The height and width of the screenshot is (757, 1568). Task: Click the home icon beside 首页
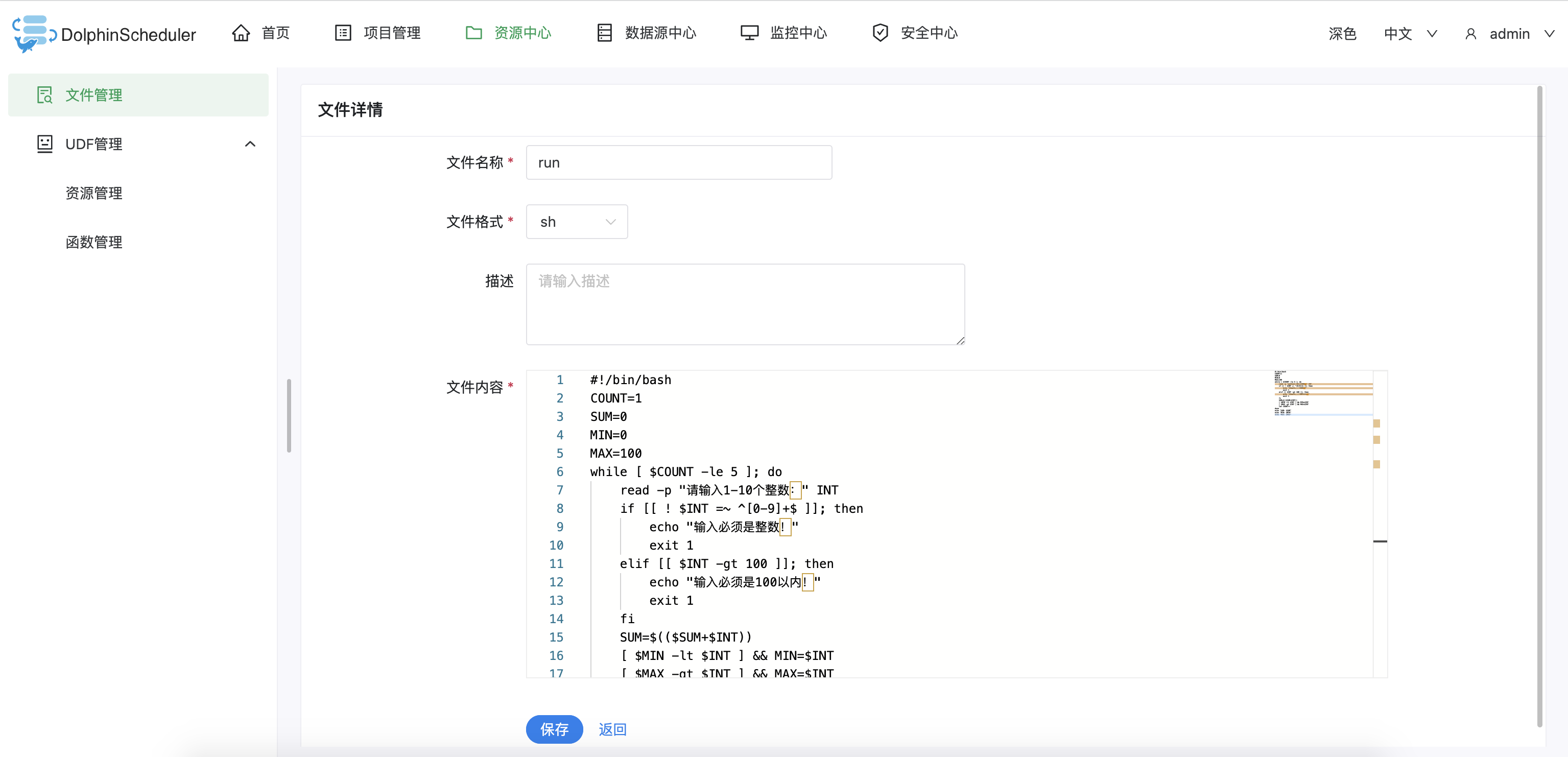[241, 33]
